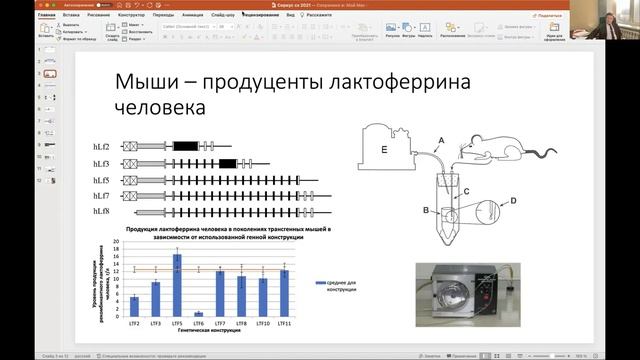Open the Заливка фигуры shape fill dropdown

pos(516,27)
